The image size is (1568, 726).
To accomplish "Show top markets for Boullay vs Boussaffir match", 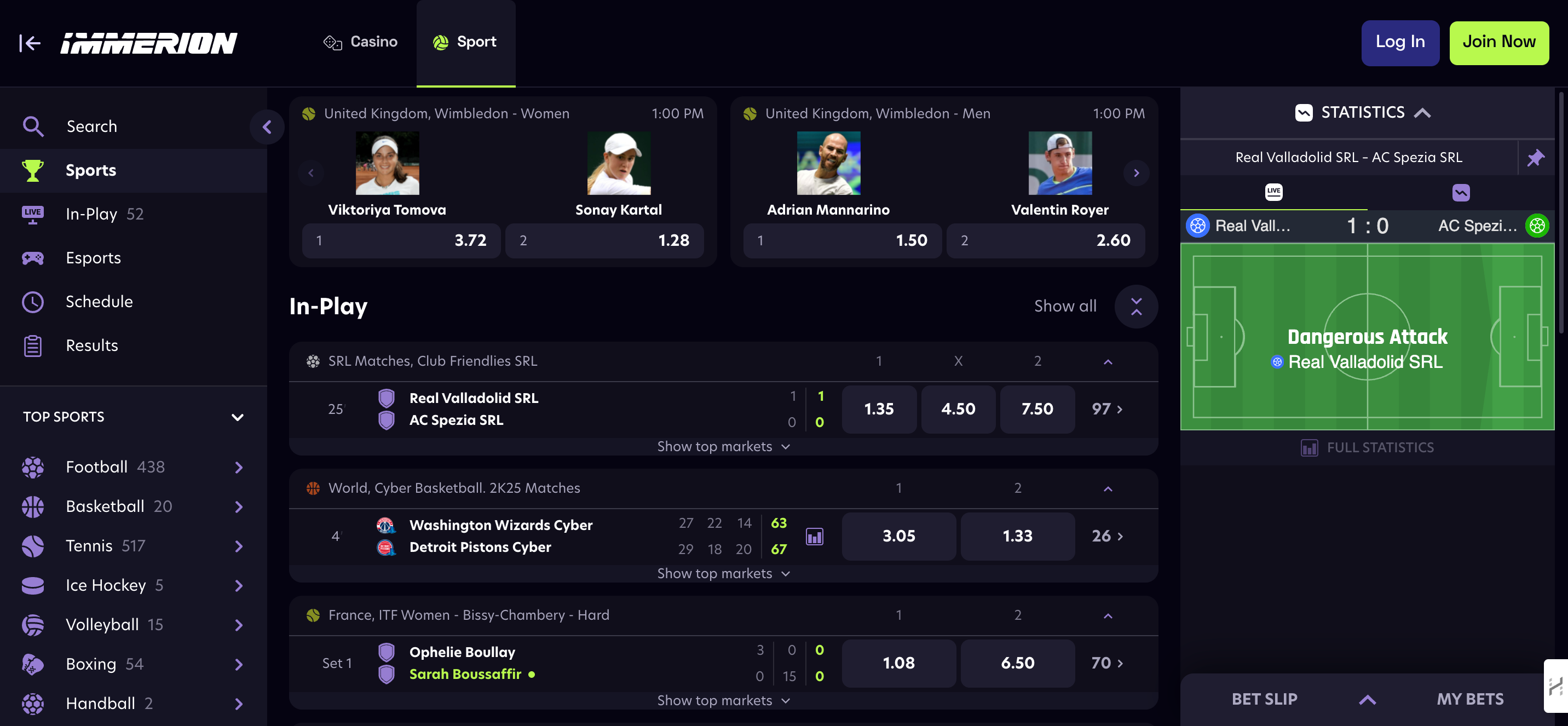I will (x=723, y=700).
